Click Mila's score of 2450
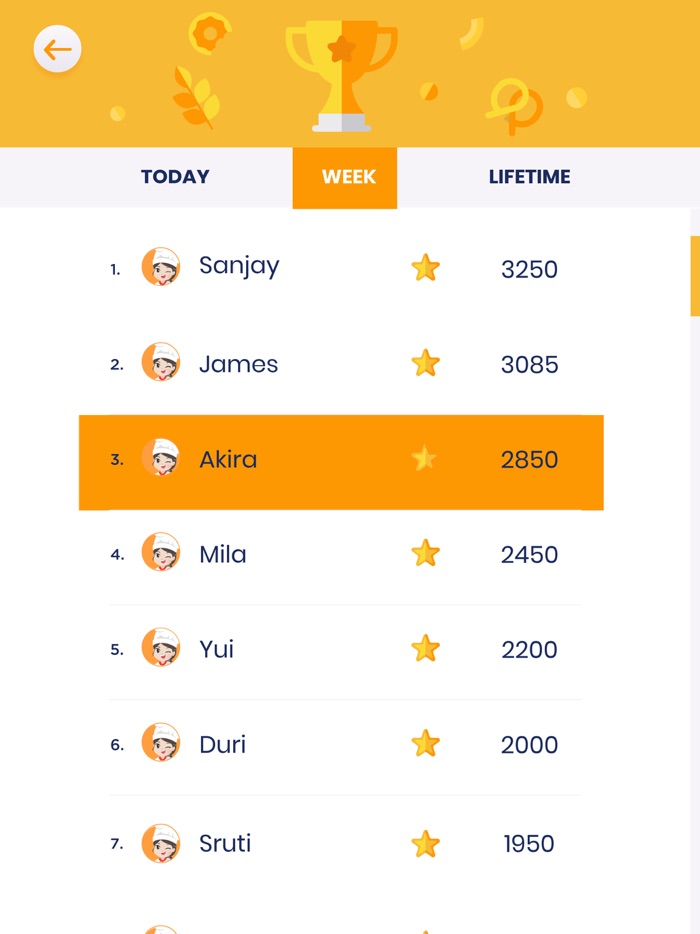 [x=529, y=555]
